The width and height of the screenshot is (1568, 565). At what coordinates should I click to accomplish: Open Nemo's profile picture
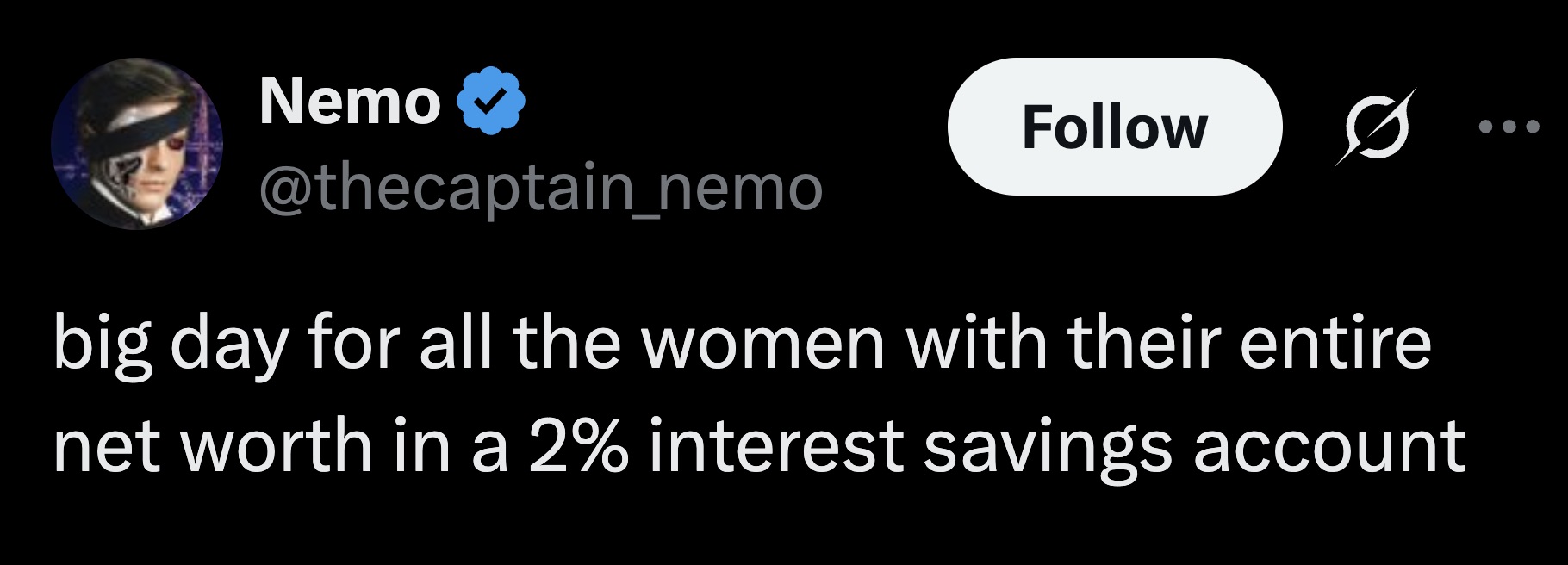tap(137, 144)
